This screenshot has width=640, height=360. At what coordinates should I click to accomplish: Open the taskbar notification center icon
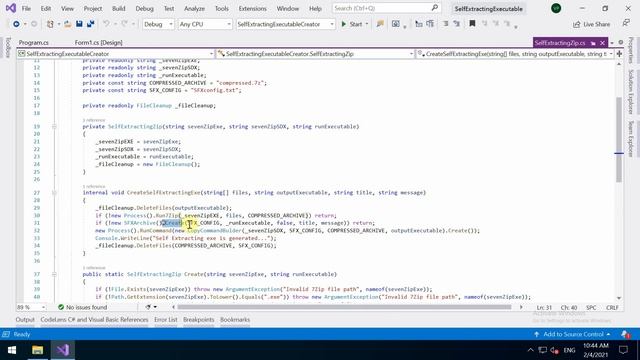click(623, 350)
